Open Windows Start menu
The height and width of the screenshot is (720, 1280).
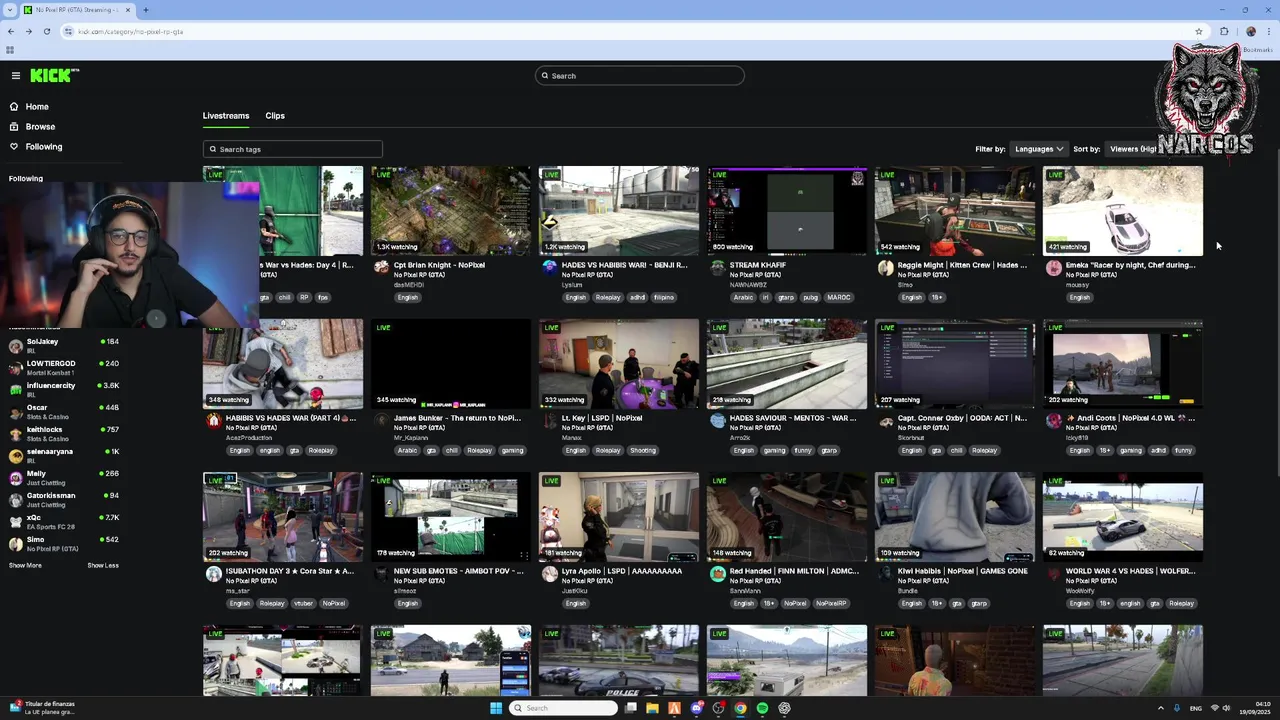(x=496, y=708)
